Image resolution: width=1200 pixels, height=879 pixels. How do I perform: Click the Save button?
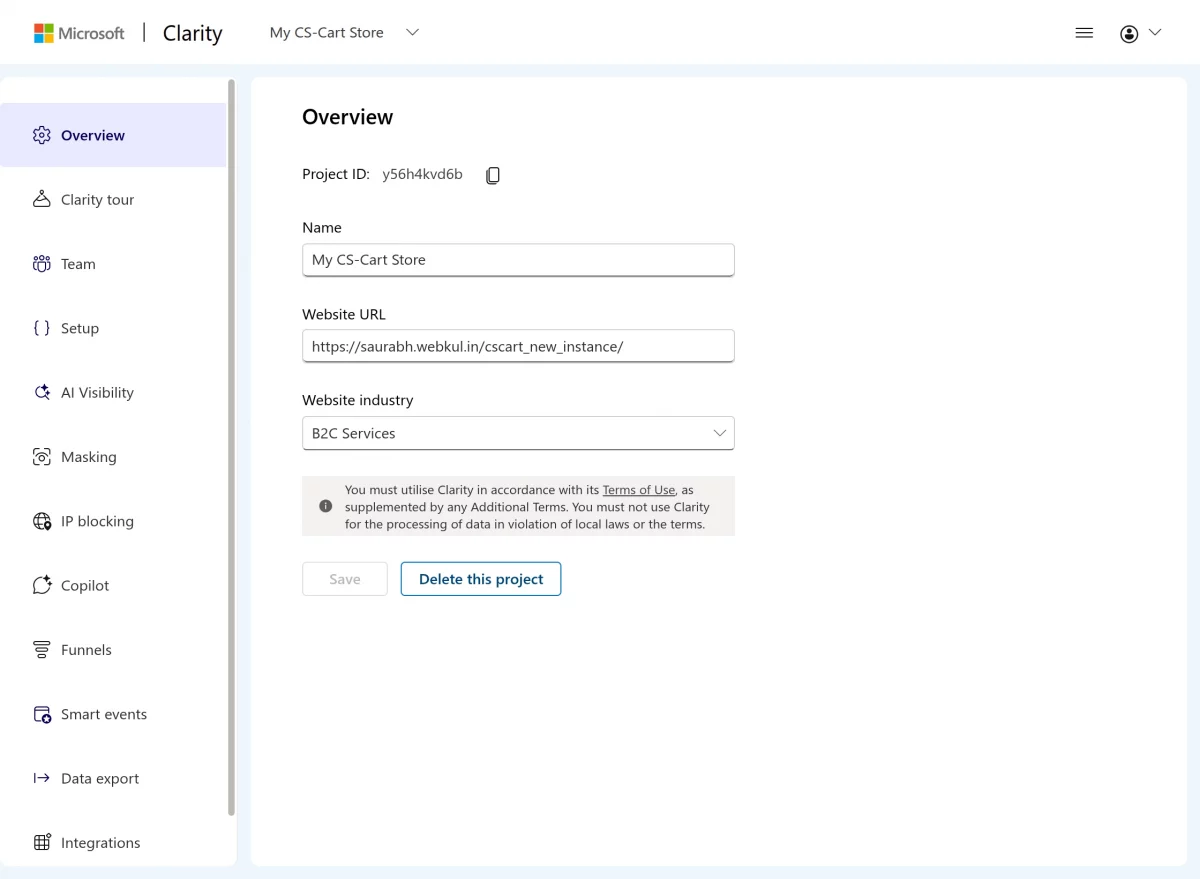[x=345, y=579]
